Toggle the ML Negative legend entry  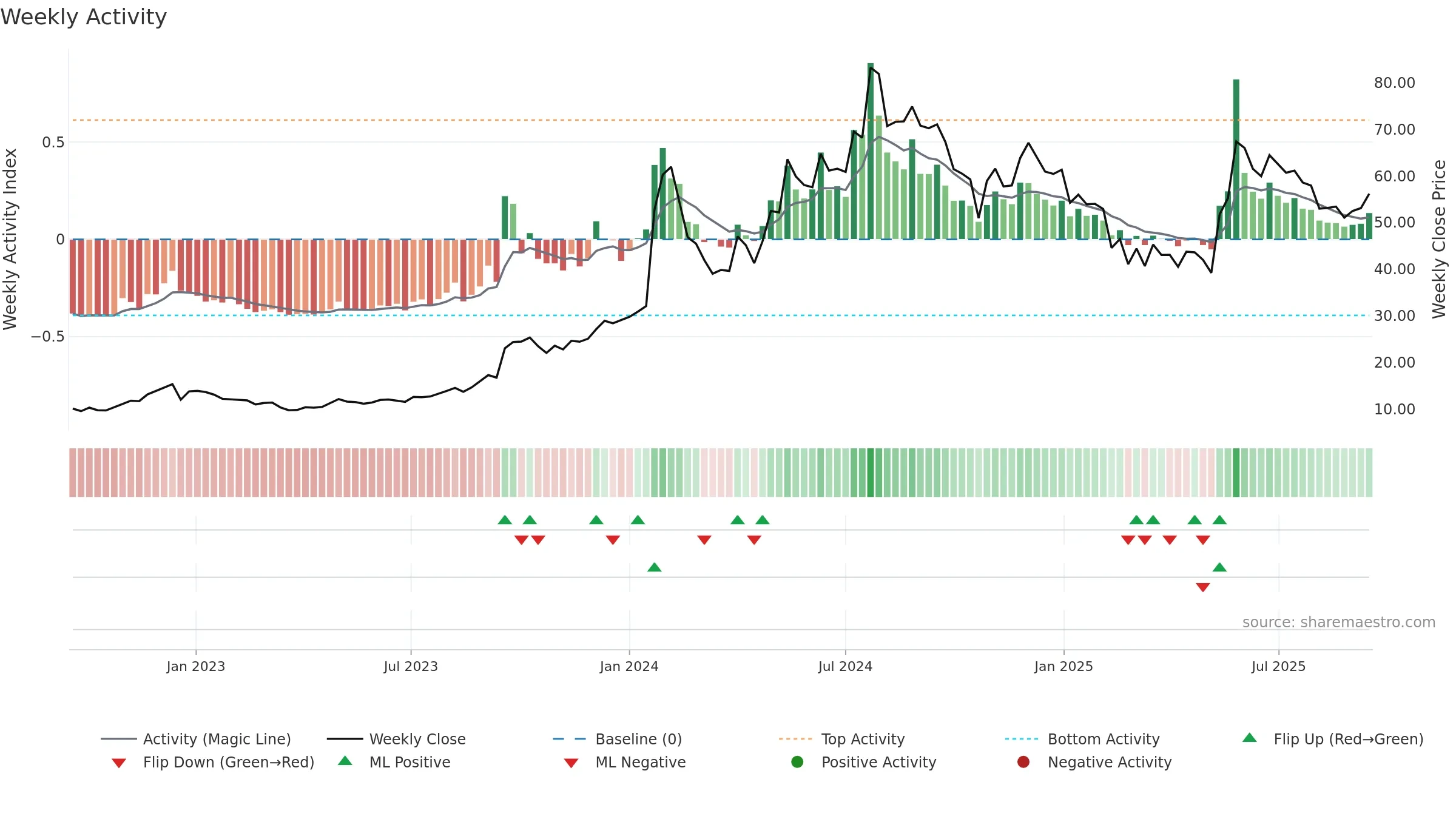(625, 762)
